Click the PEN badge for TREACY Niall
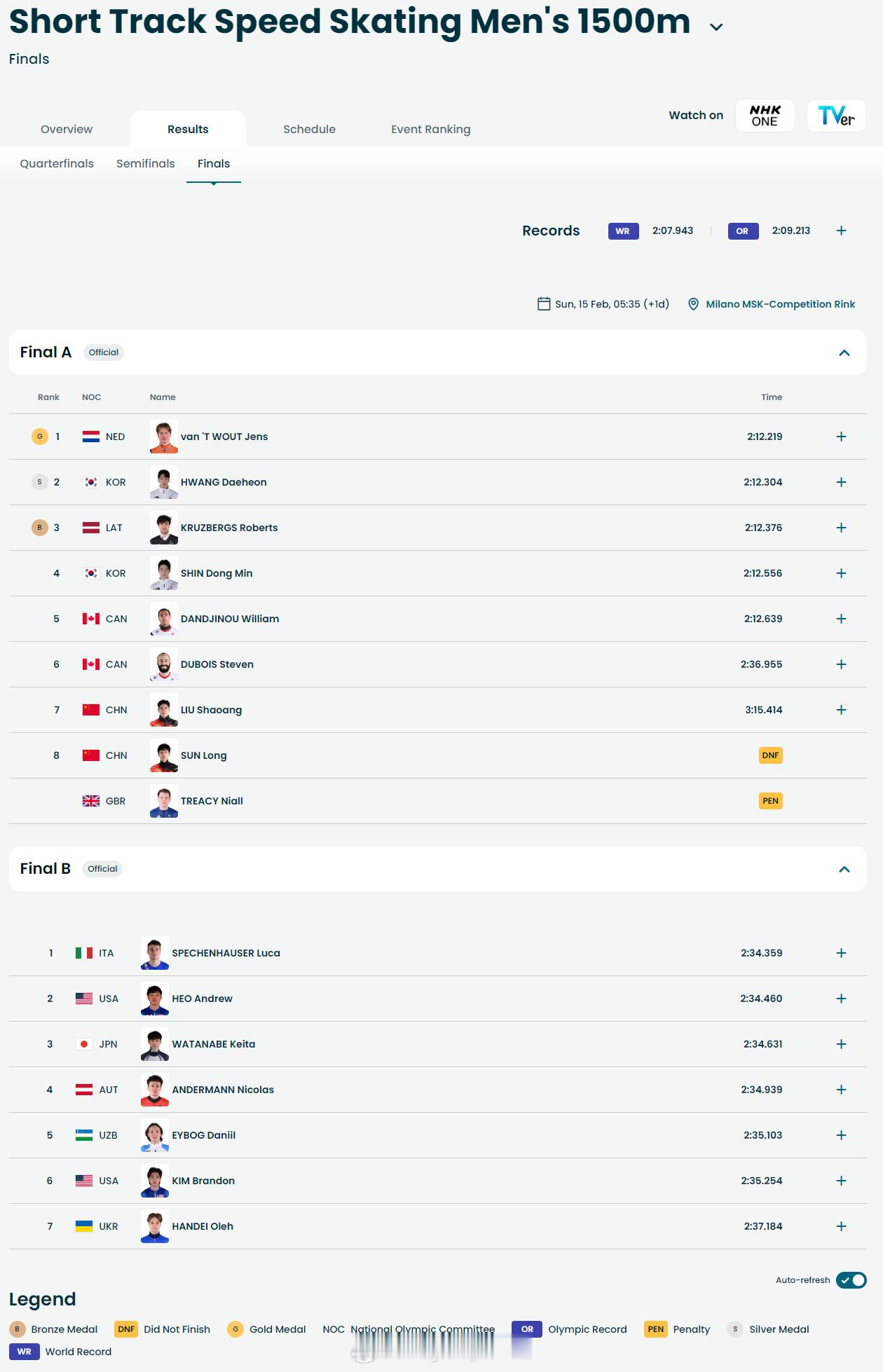883x1372 pixels. tap(770, 801)
